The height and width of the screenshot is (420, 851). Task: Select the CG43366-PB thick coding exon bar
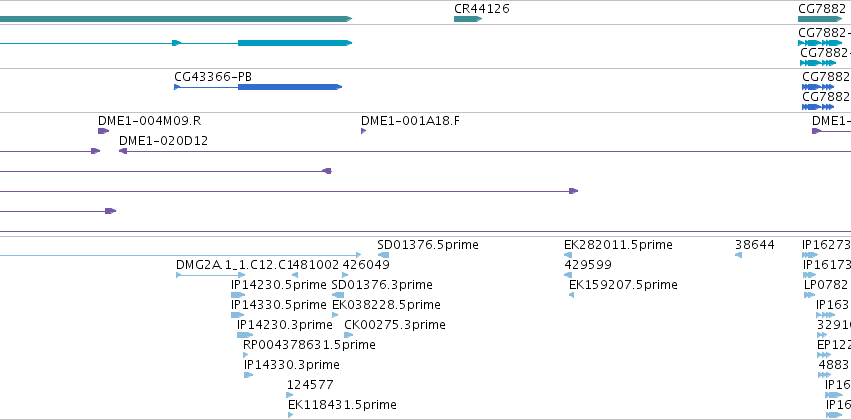pos(290,87)
